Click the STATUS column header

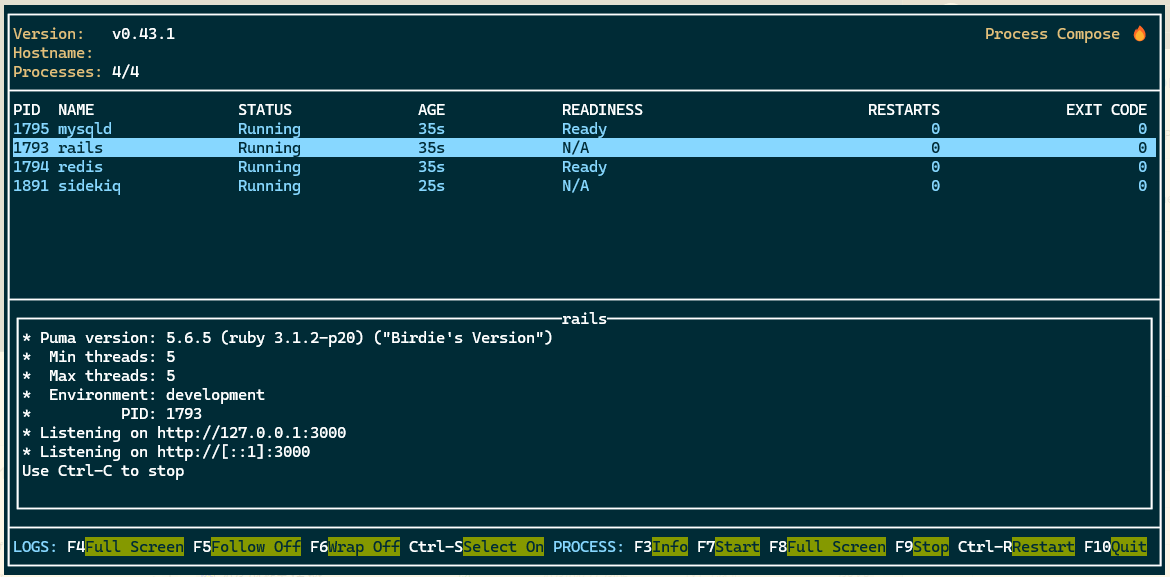[x=265, y=110]
